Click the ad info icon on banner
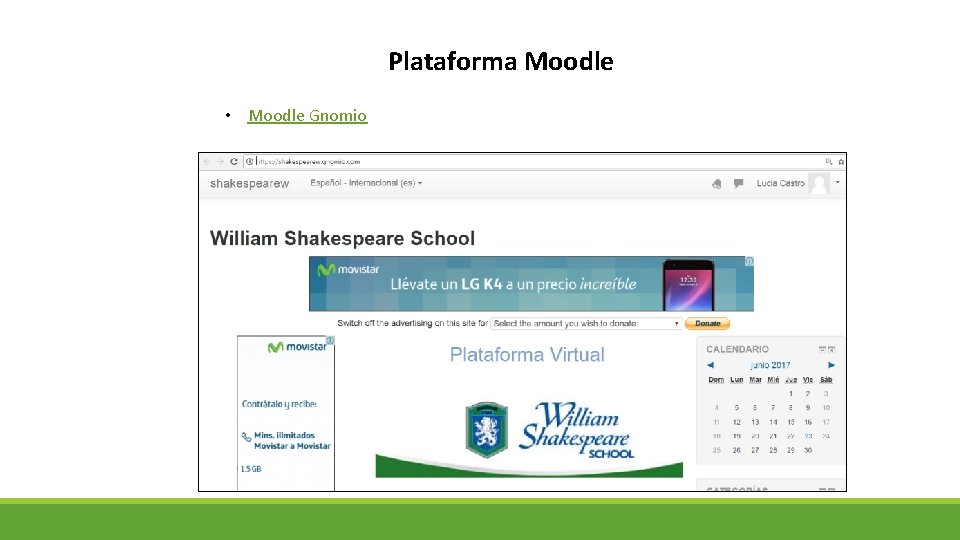Viewport: 960px width, 540px height. 749,261
